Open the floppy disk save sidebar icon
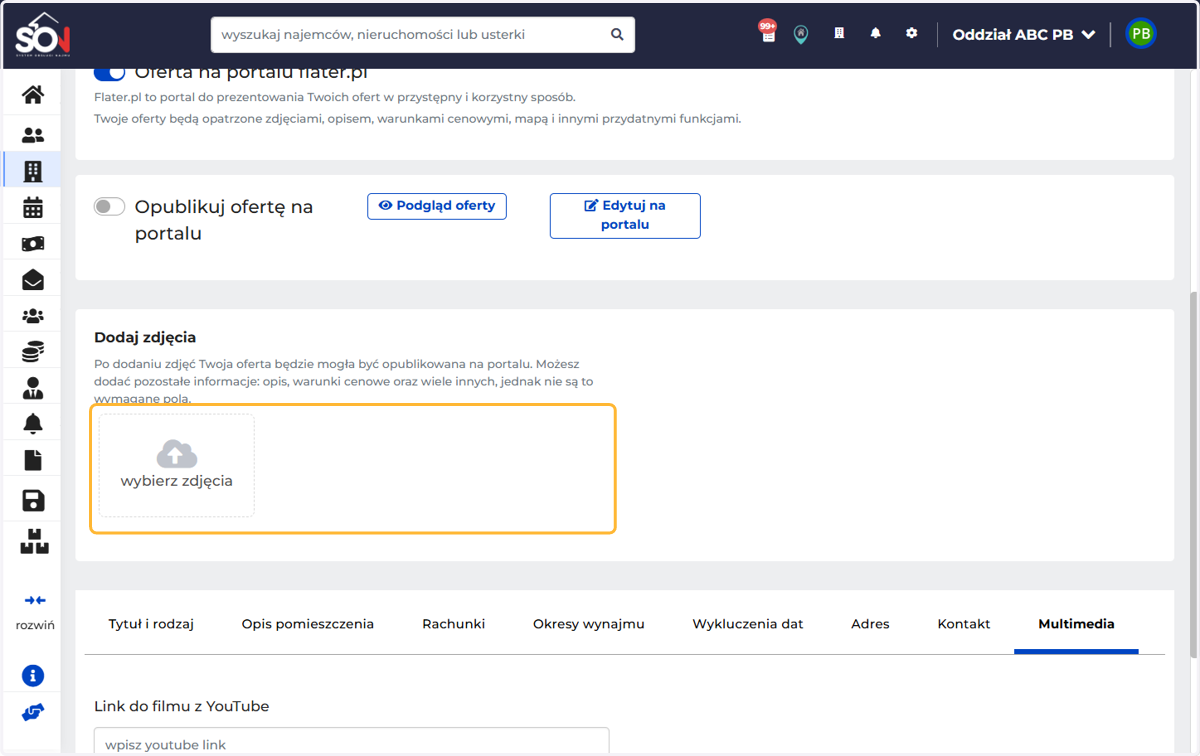The height and width of the screenshot is (756, 1200). (x=33, y=500)
